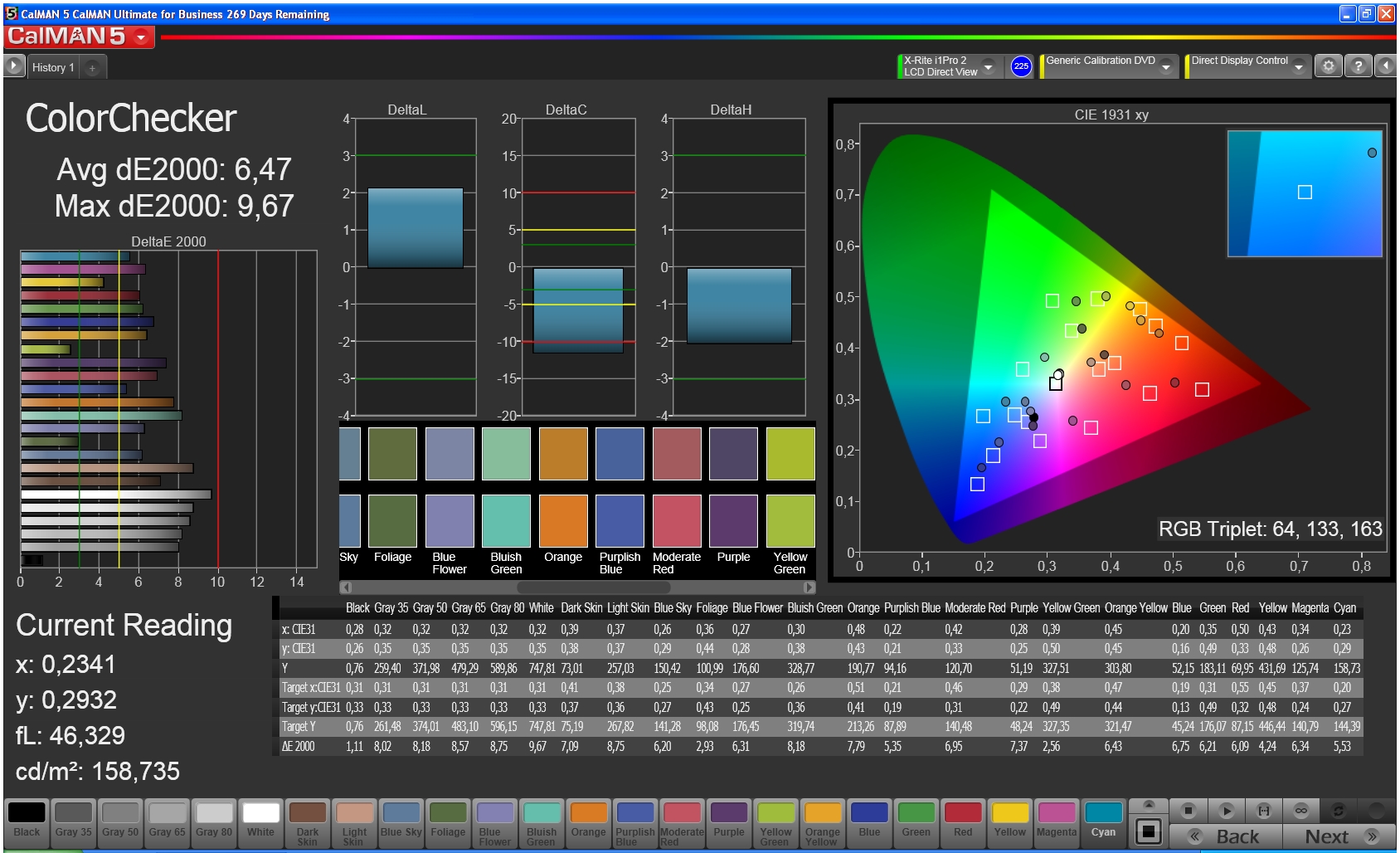Go to next page with Next

point(1339,836)
